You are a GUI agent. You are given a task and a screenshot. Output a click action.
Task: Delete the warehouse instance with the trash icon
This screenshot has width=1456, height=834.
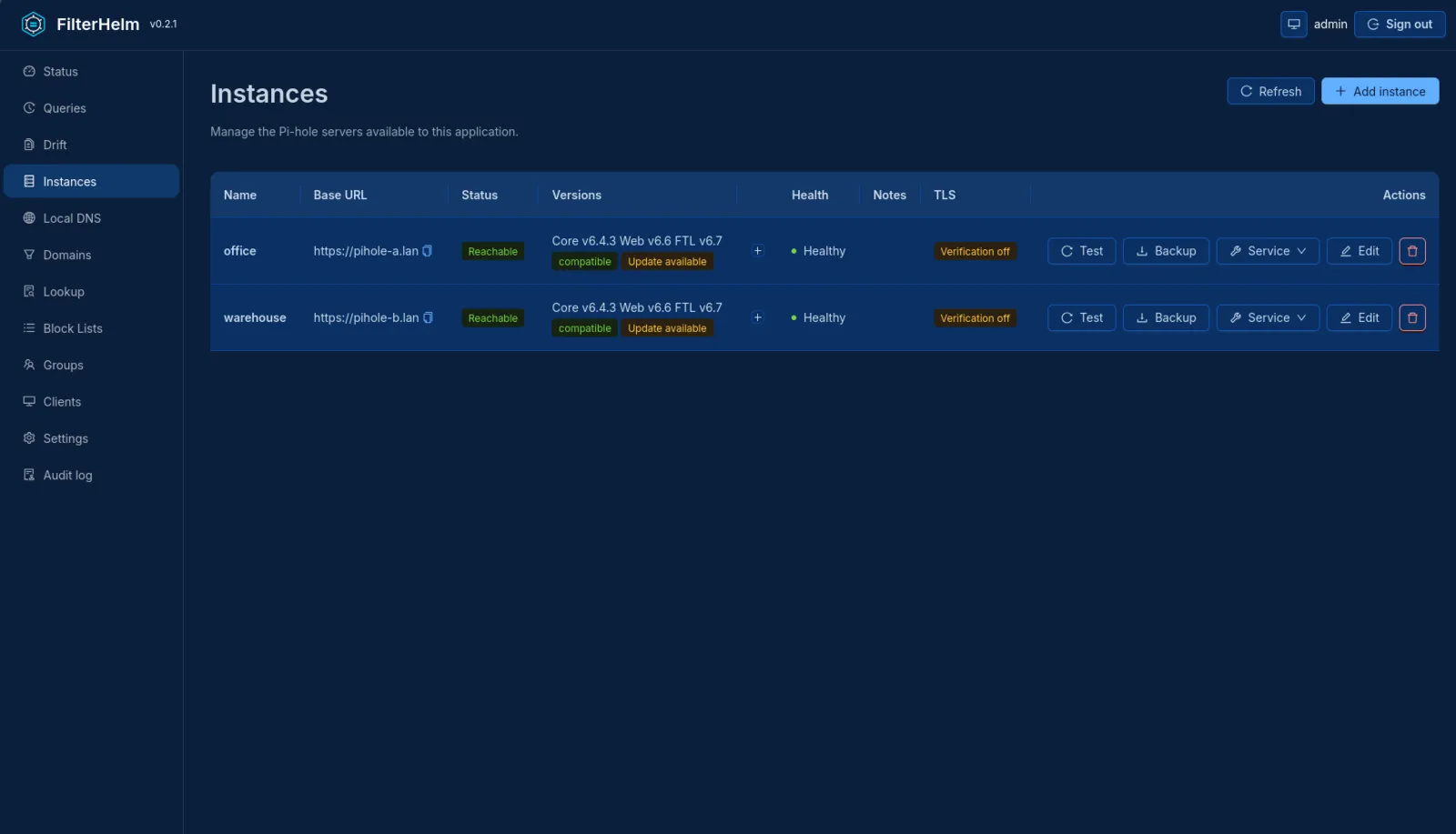click(1412, 317)
